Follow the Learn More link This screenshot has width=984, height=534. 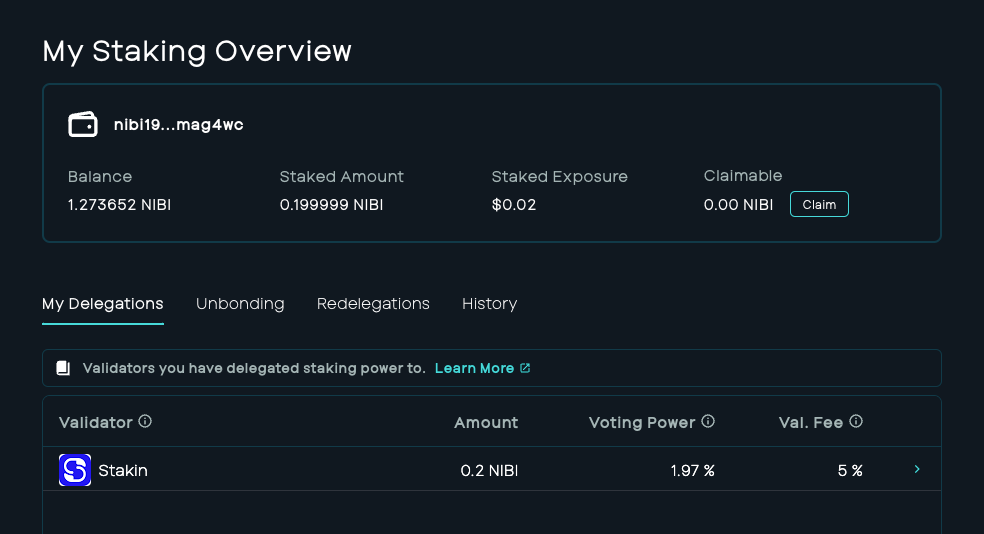click(474, 368)
